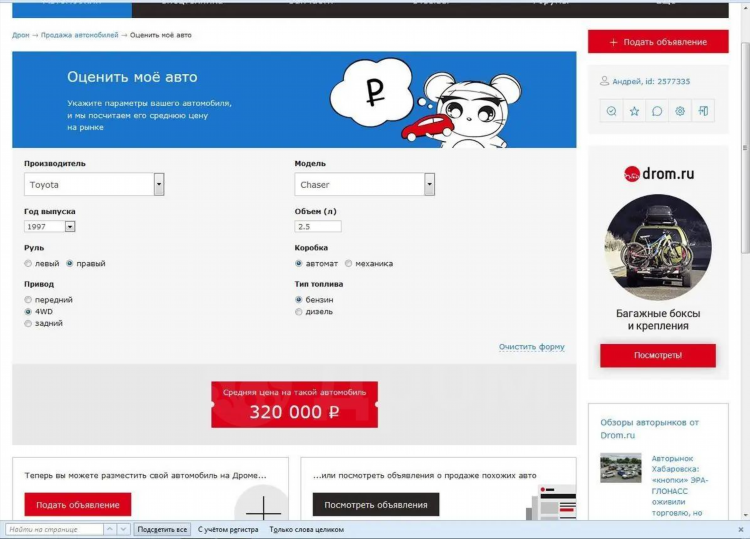750x539 pixels.
Task: Toggle 'С учётом регистра' in find bar
Action: [228, 529]
